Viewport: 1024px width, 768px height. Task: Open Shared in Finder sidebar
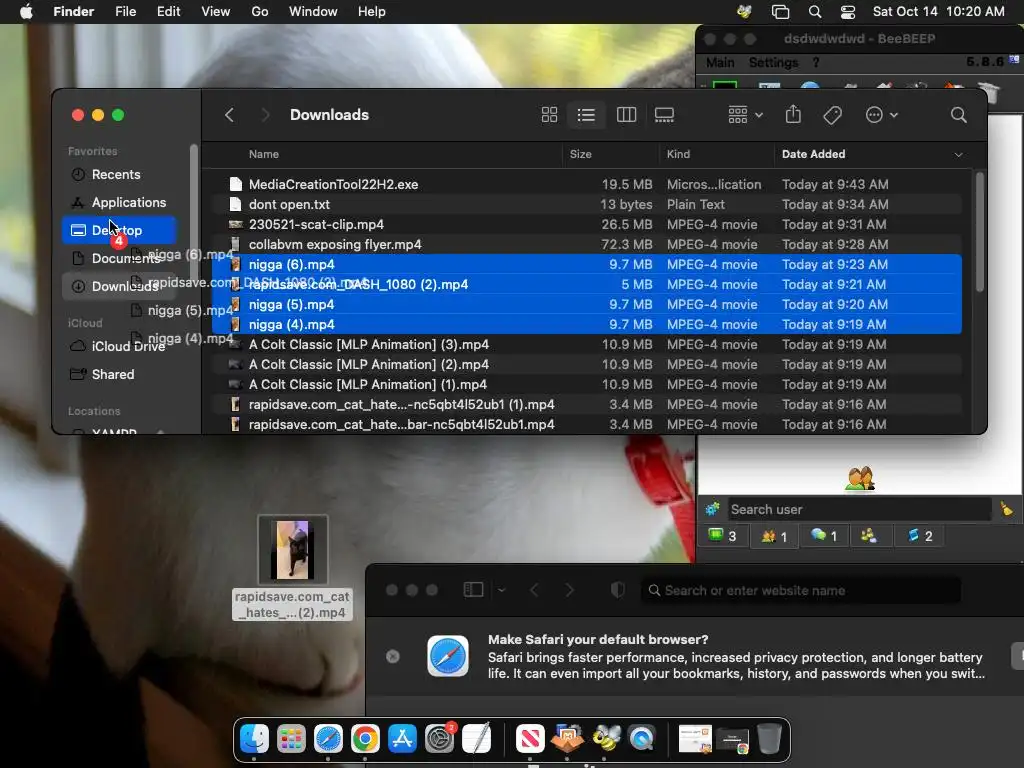[113, 374]
